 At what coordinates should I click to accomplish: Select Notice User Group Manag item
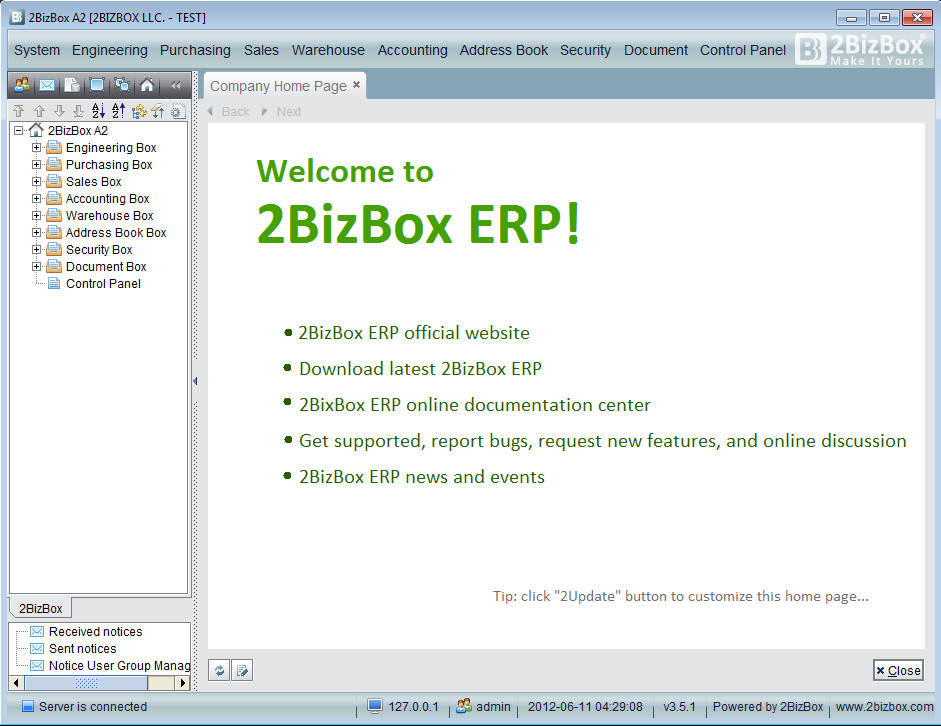(x=119, y=665)
